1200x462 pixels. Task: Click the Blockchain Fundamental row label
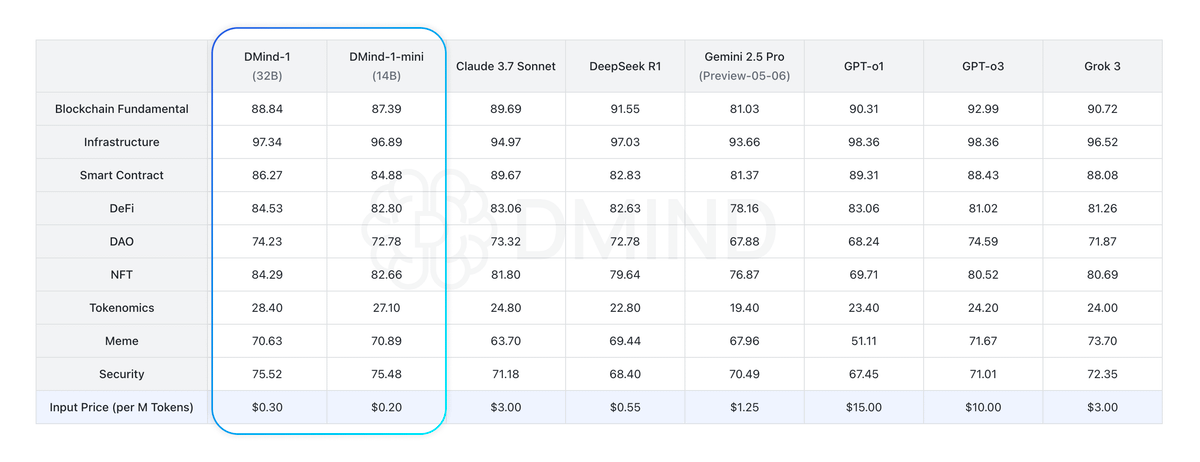coord(122,108)
